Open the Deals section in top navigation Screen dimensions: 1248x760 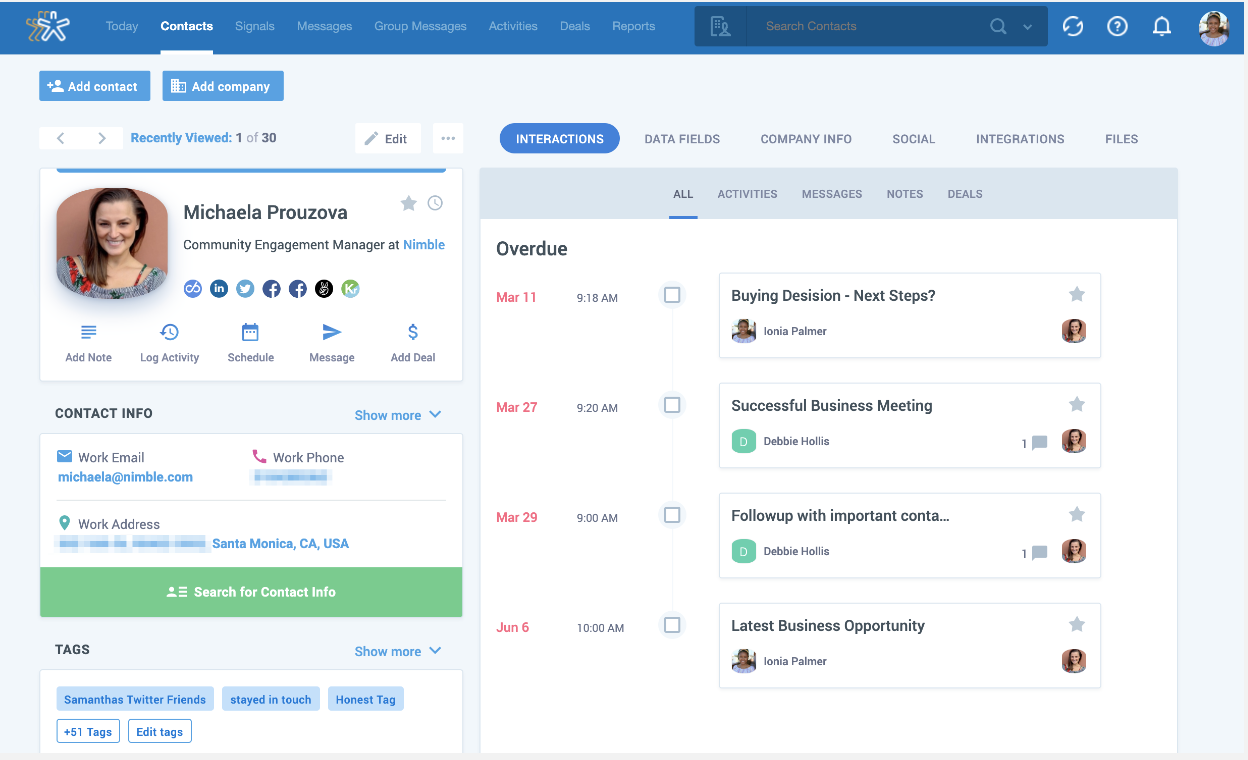(575, 26)
